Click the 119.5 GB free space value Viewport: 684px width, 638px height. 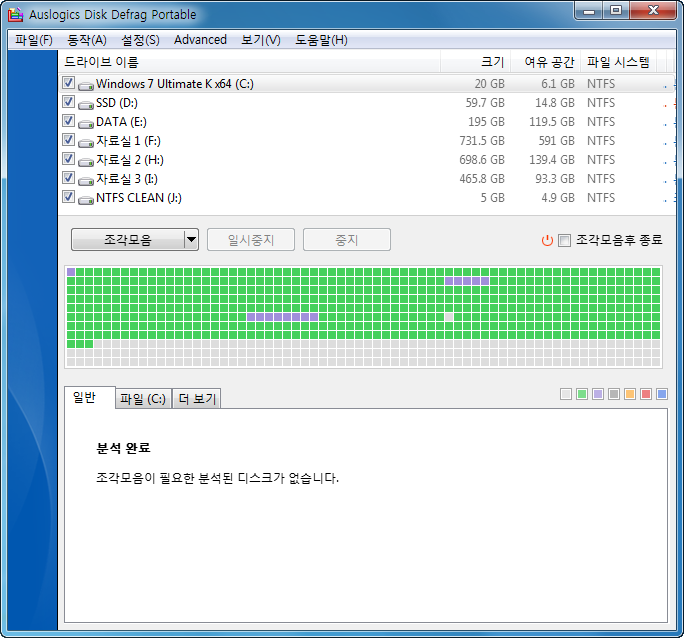pos(552,122)
